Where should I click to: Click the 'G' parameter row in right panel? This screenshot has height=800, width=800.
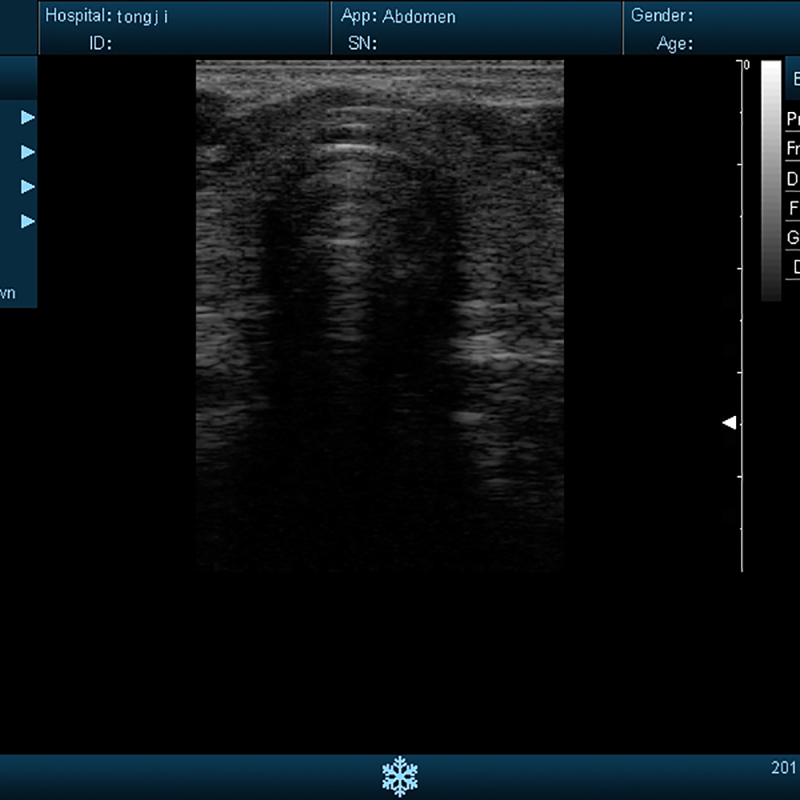click(x=793, y=237)
